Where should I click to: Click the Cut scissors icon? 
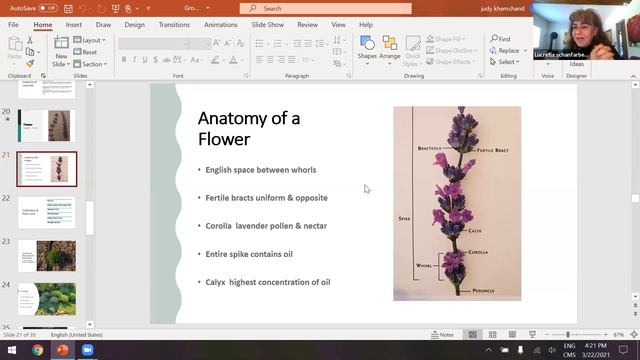pos(30,40)
